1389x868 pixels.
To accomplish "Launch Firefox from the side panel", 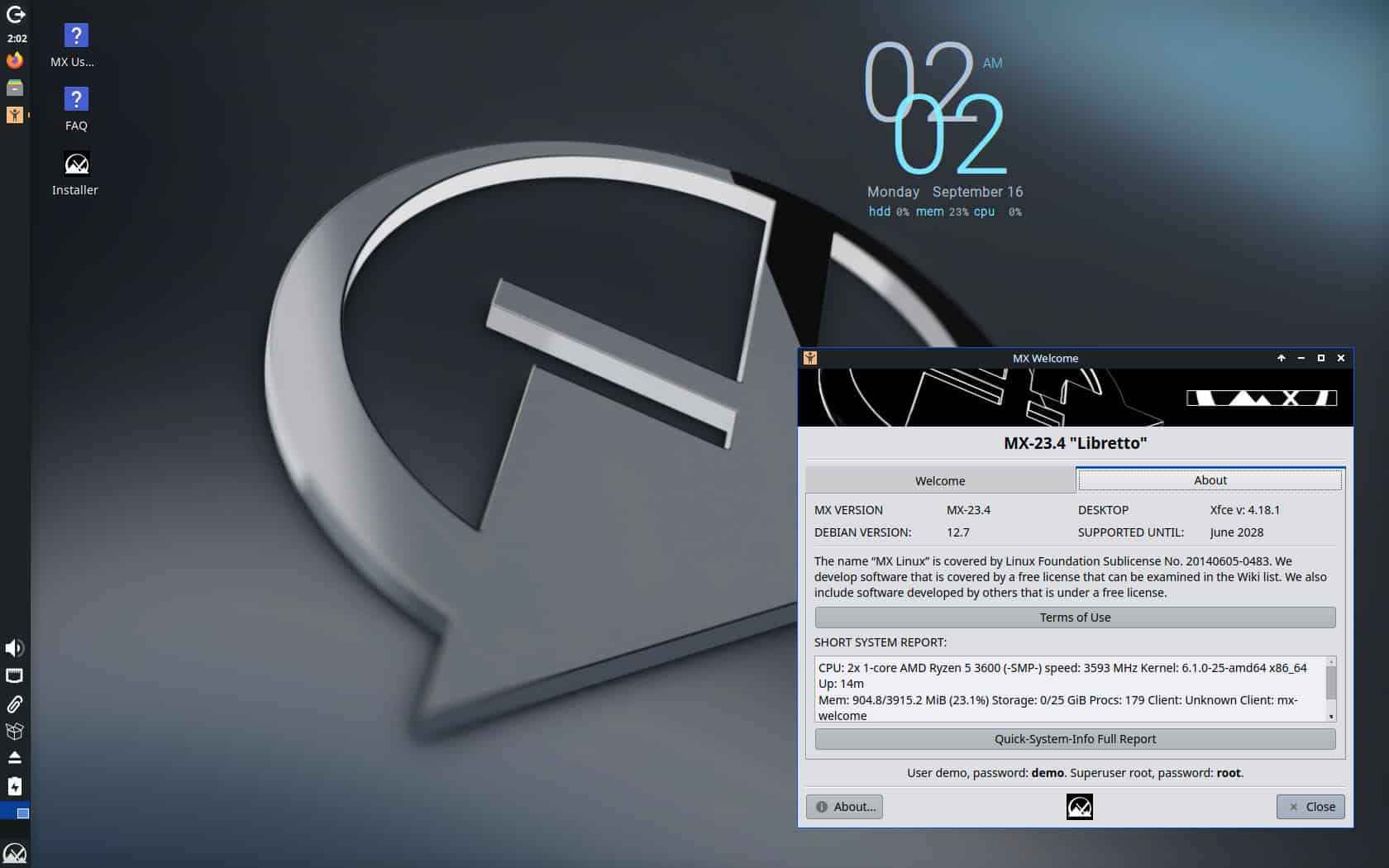I will click(14, 60).
